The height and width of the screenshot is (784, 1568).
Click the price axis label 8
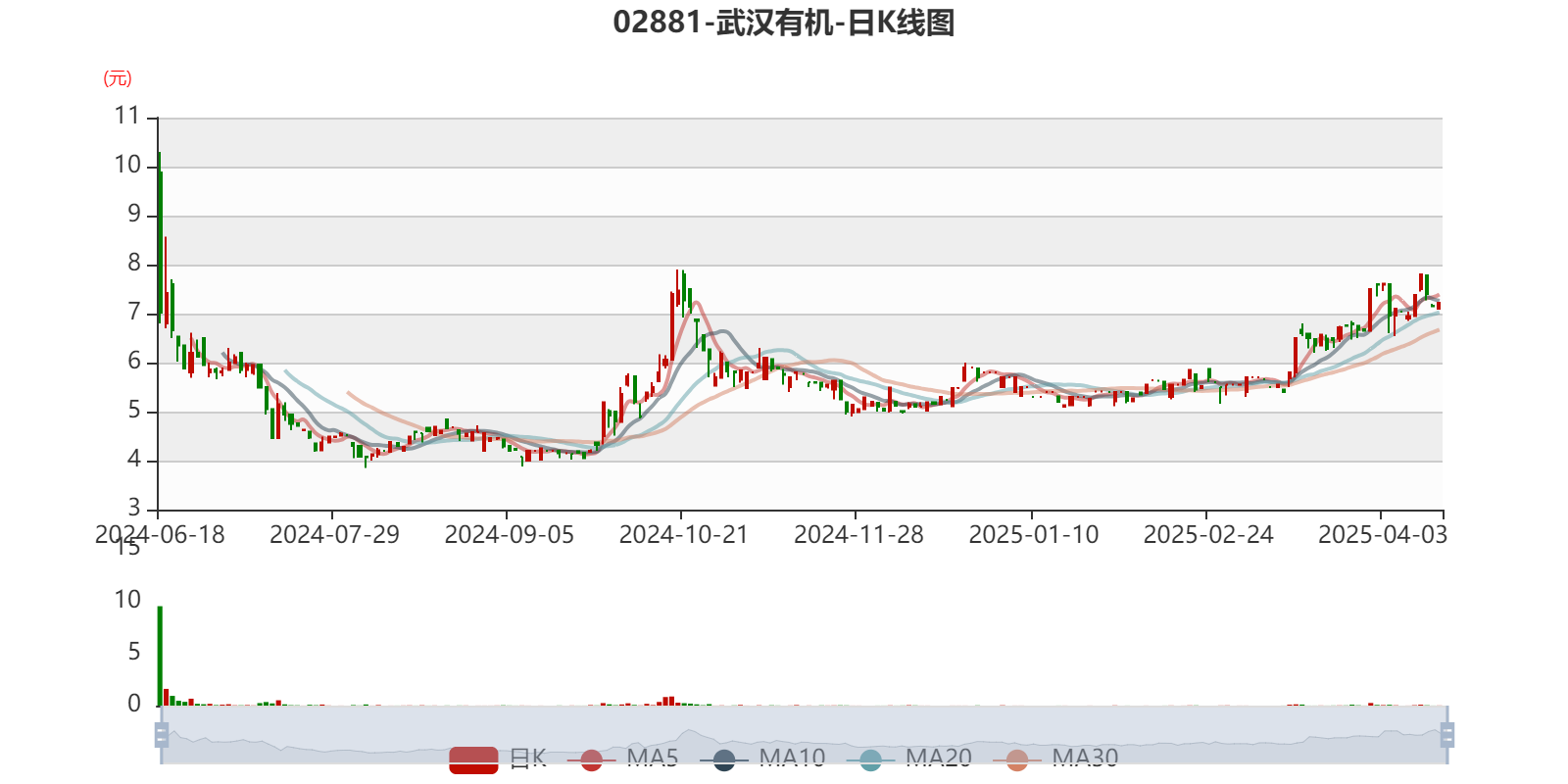coord(134,263)
